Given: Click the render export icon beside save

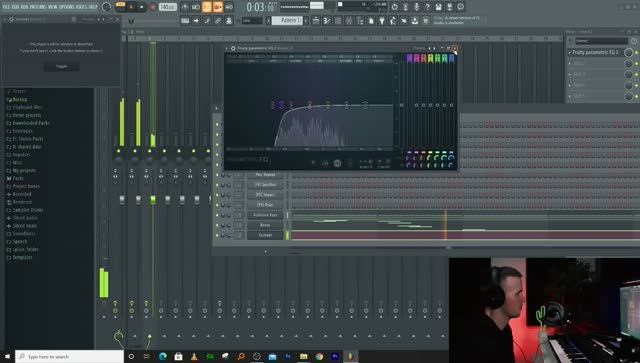Looking at the screenshot, I should tap(449, 7).
